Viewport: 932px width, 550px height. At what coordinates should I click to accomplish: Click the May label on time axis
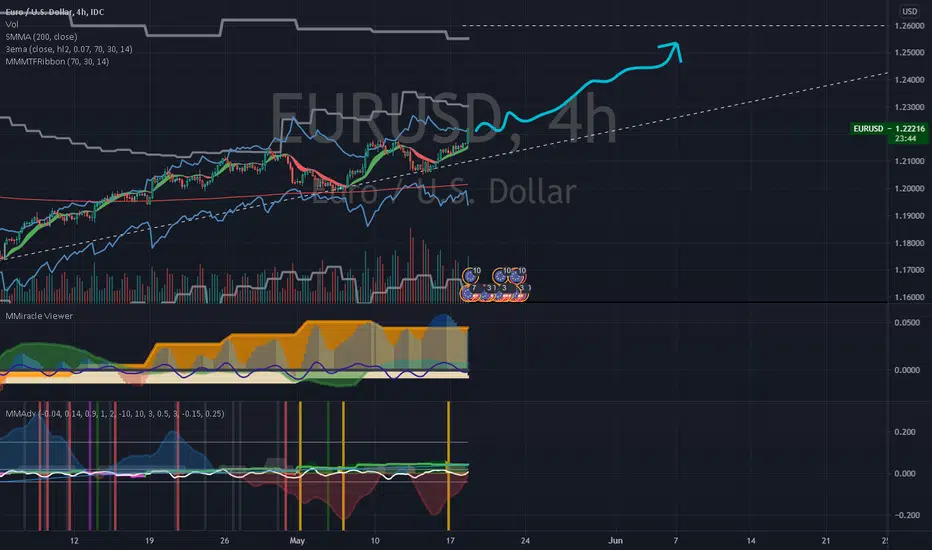pyautogui.click(x=297, y=540)
